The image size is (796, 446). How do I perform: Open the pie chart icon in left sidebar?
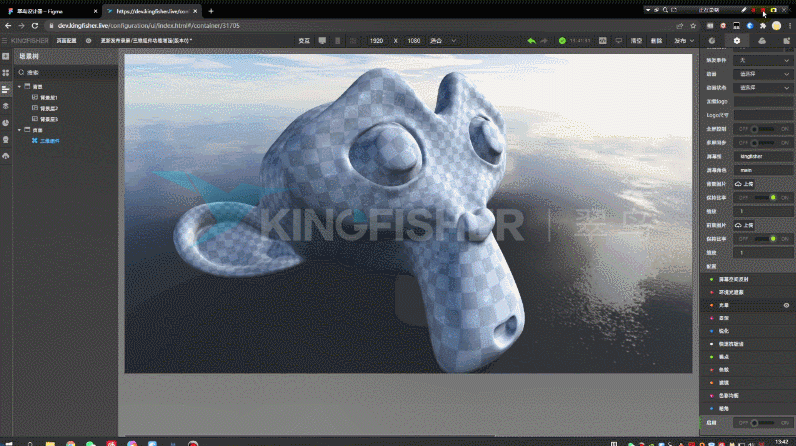click(6, 123)
